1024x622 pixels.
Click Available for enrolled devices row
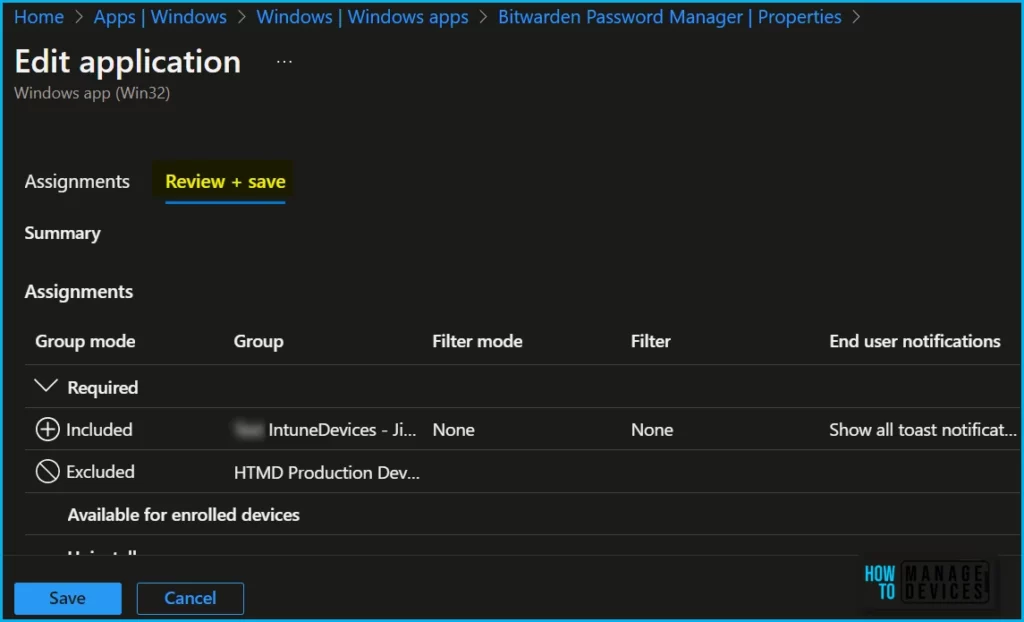[x=184, y=515]
